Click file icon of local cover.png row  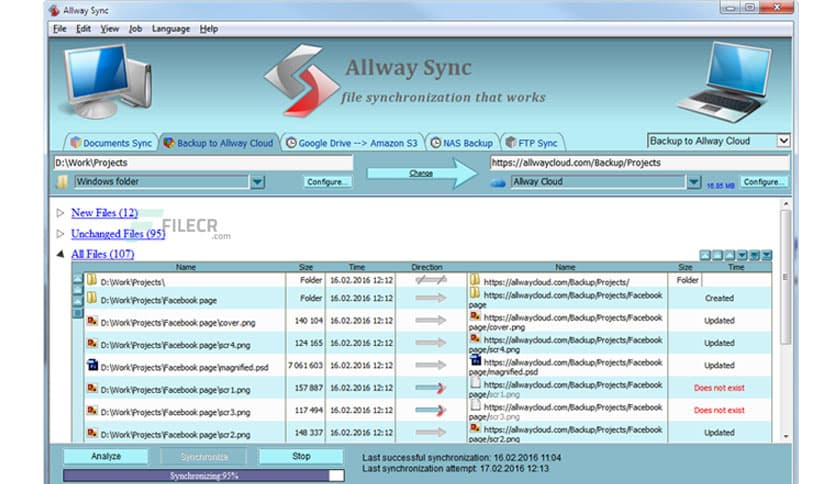coord(92,321)
